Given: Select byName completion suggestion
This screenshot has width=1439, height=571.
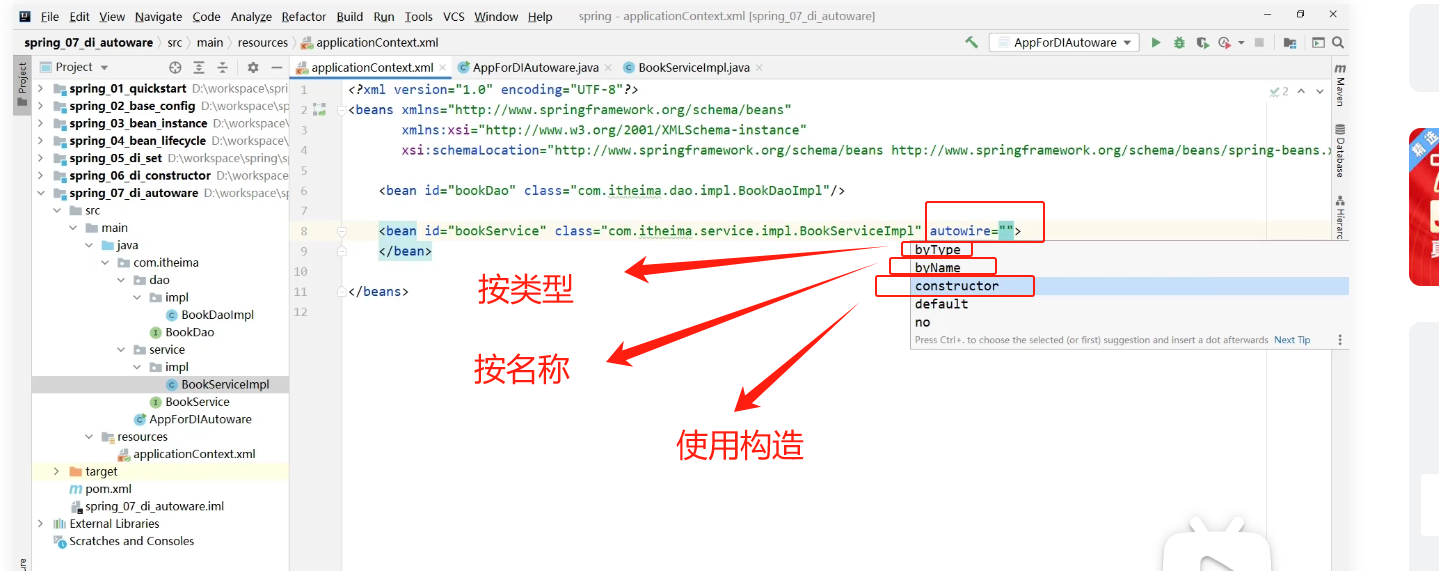Looking at the screenshot, I should [1127, 268].
